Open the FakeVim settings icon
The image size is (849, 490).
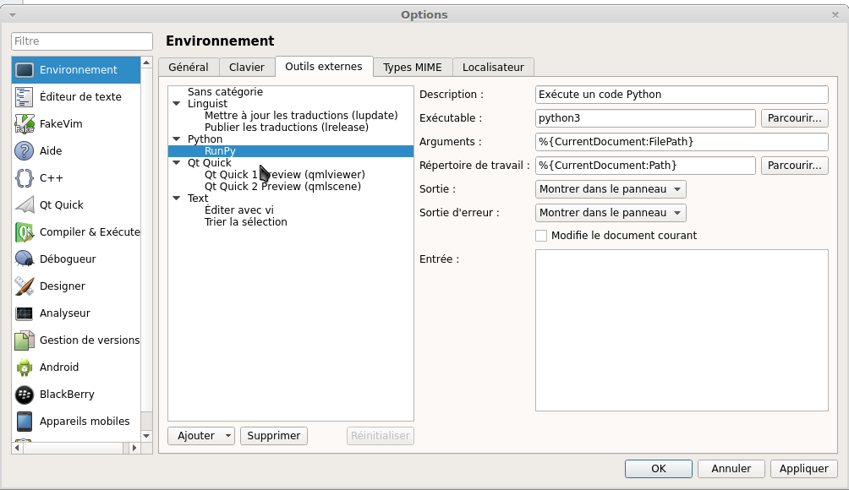click(24, 124)
